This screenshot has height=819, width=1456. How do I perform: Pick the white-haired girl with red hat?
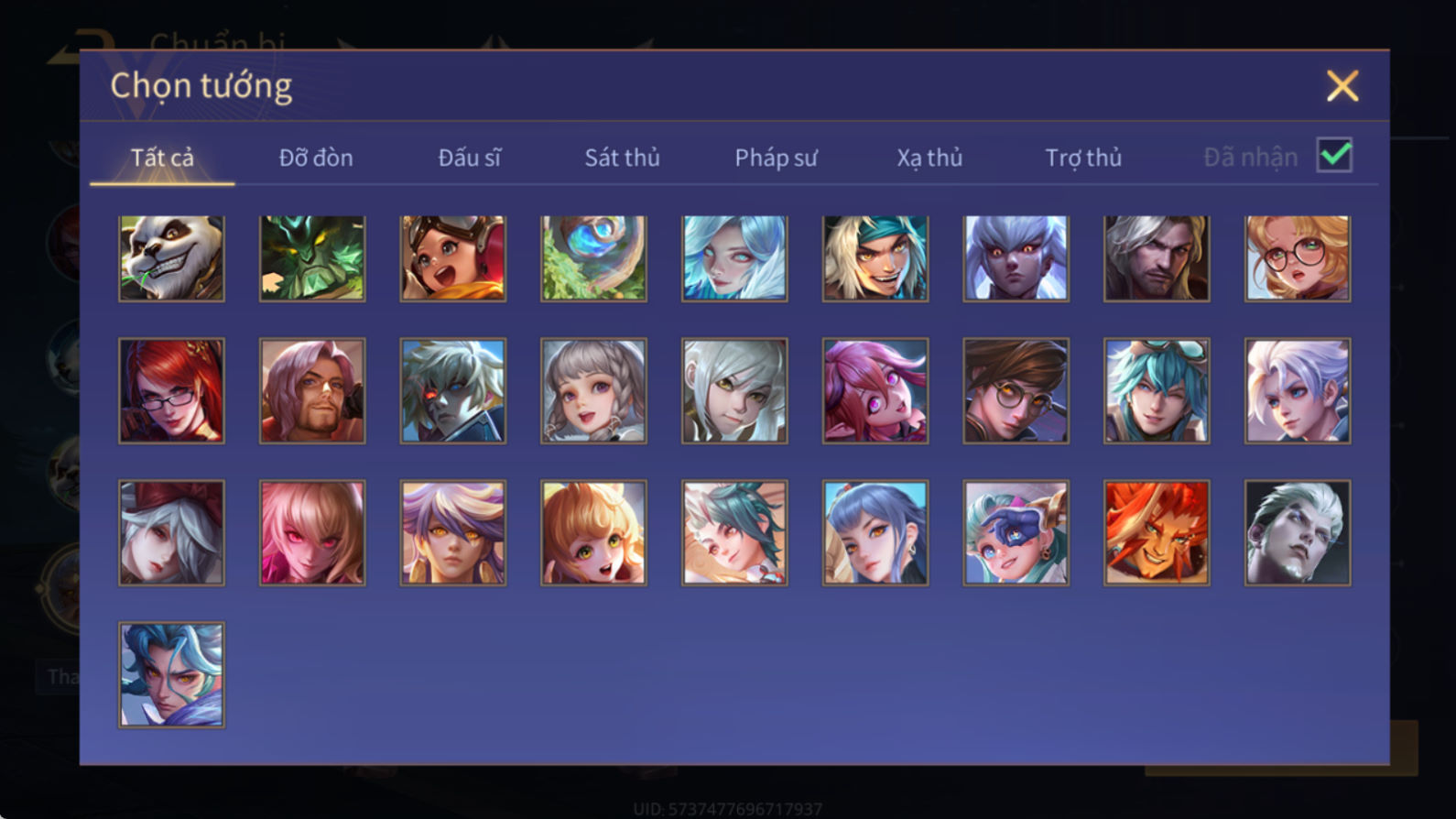pos(171,533)
